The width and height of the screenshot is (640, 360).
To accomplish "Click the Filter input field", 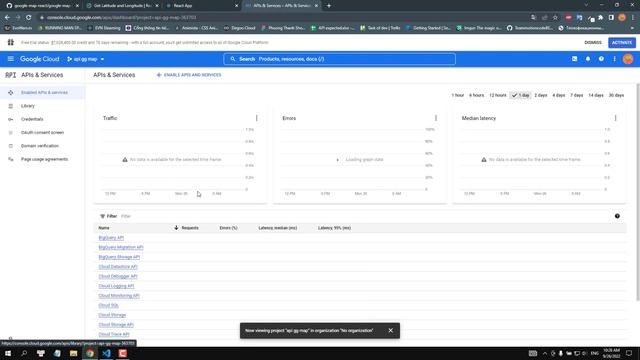I will [x=363, y=216].
